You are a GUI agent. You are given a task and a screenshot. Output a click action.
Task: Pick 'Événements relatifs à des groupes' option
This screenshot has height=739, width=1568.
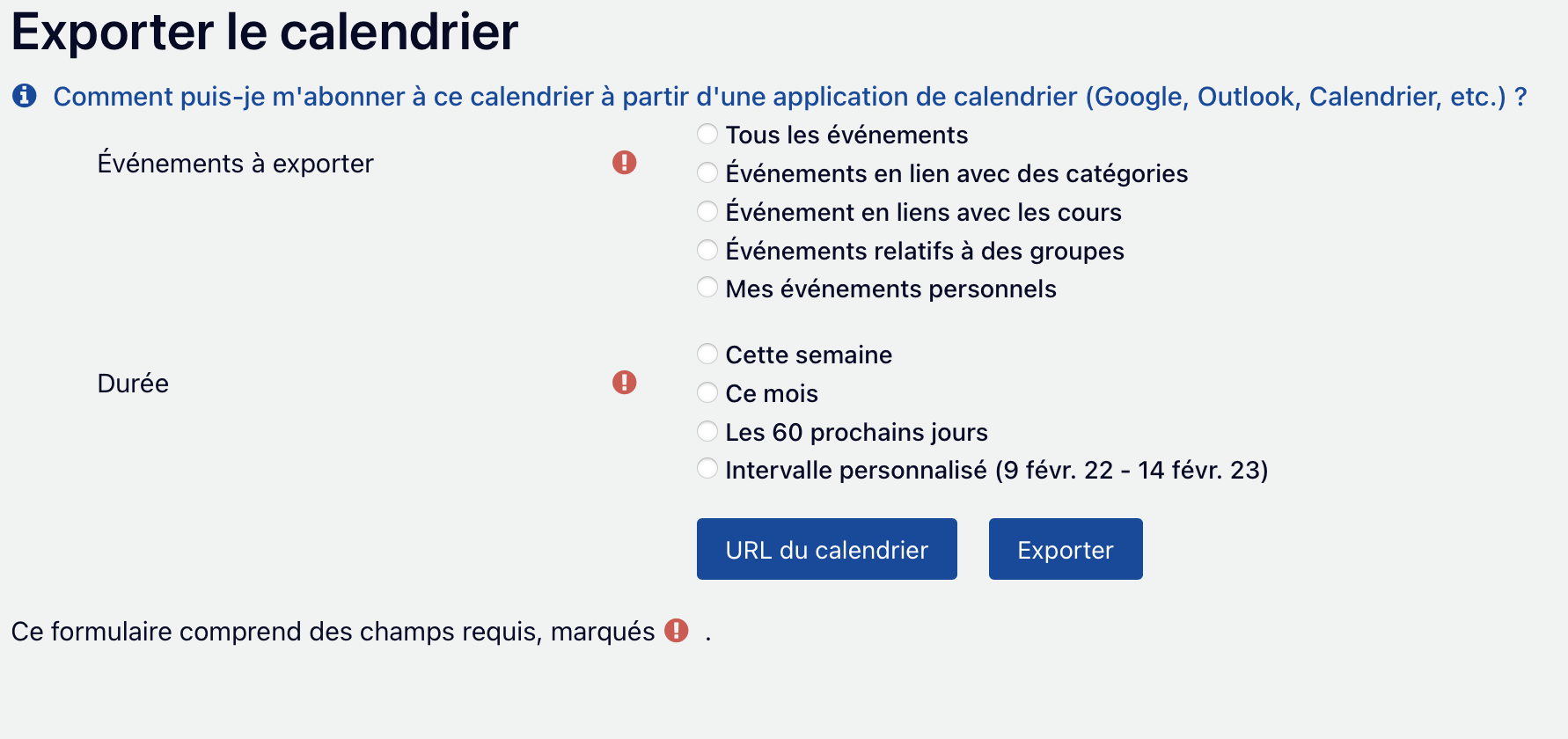(x=707, y=251)
